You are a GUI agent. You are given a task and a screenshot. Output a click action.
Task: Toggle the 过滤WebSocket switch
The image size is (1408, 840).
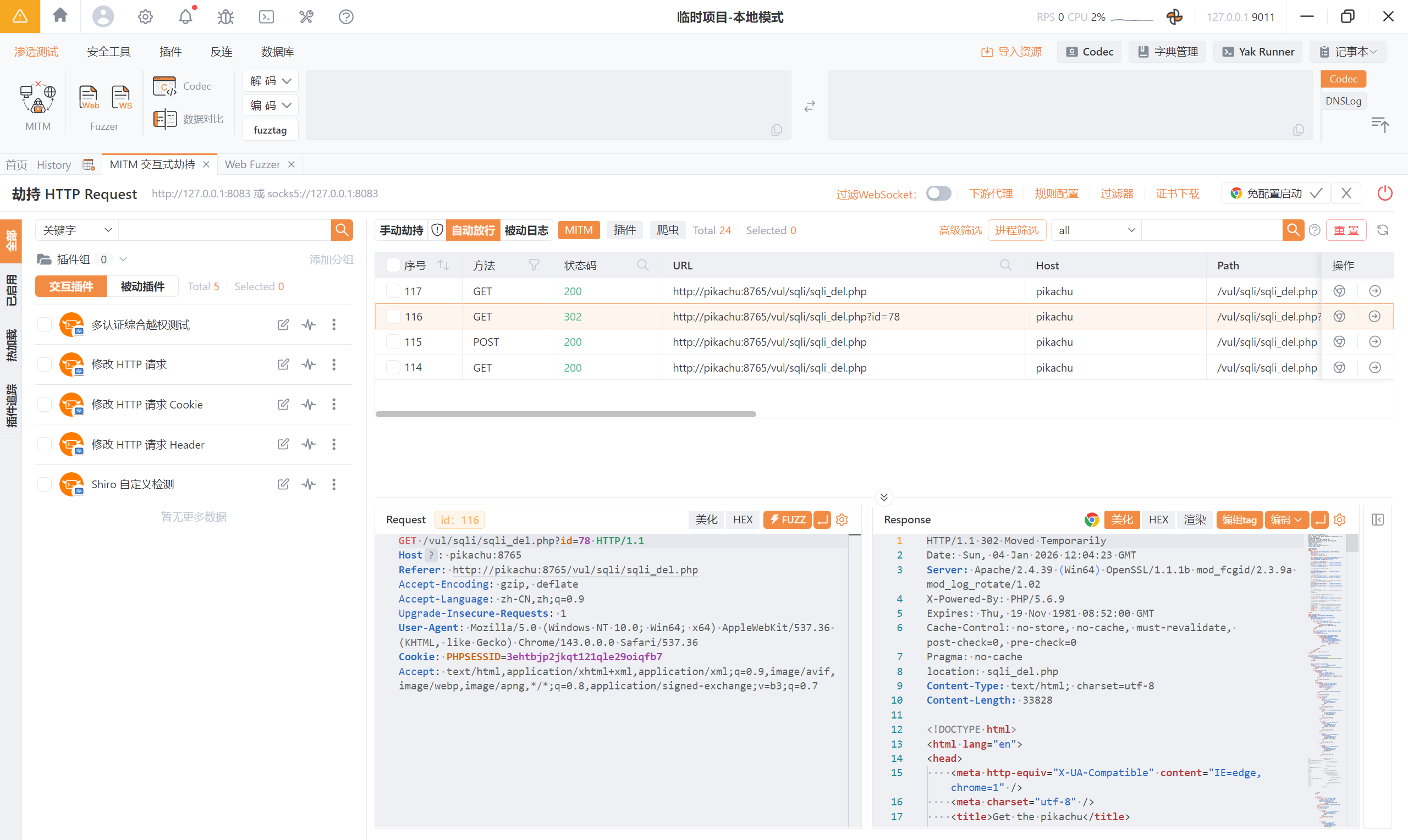click(x=938, y=194)
